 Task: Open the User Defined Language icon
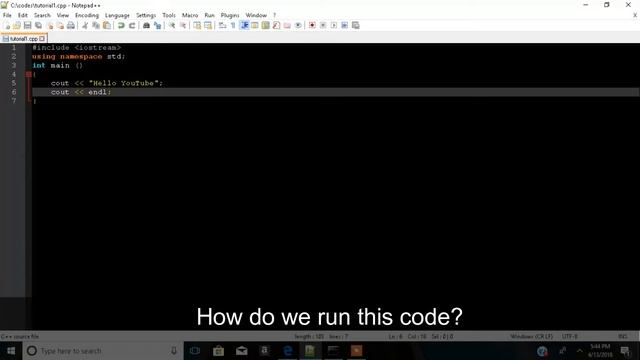[255, 25]
